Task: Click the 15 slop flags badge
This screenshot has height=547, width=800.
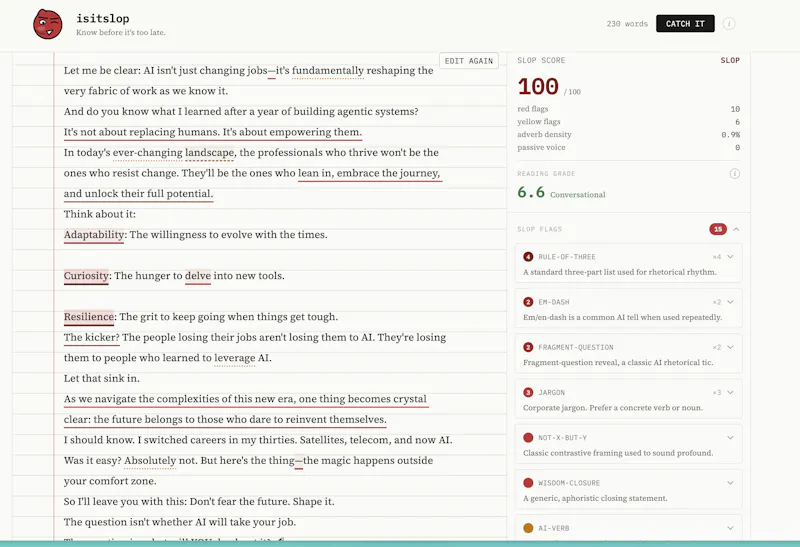Action: click(x=718, y=229)
